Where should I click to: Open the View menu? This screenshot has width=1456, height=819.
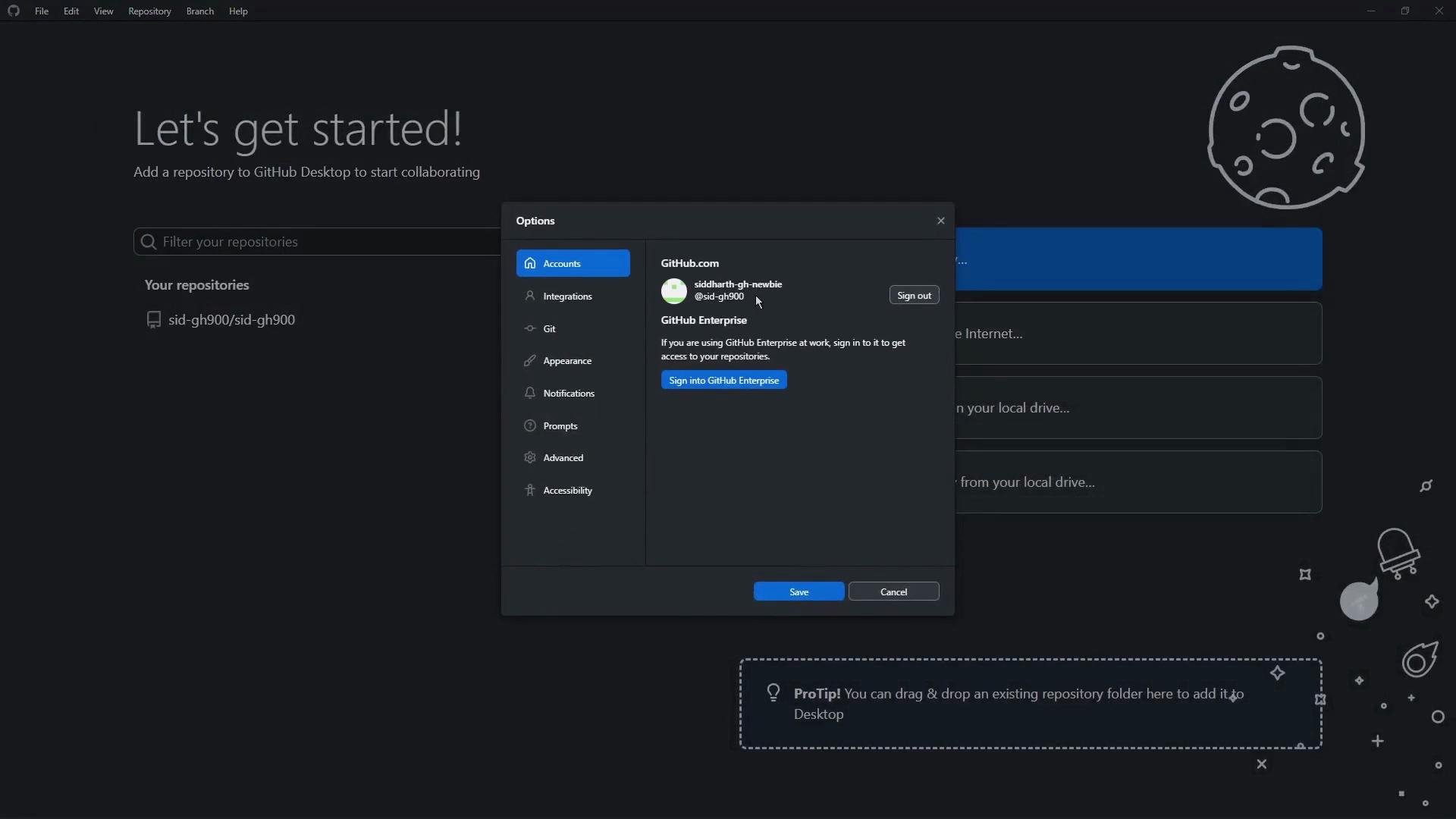pyautogui.click(x=103, y=11)
